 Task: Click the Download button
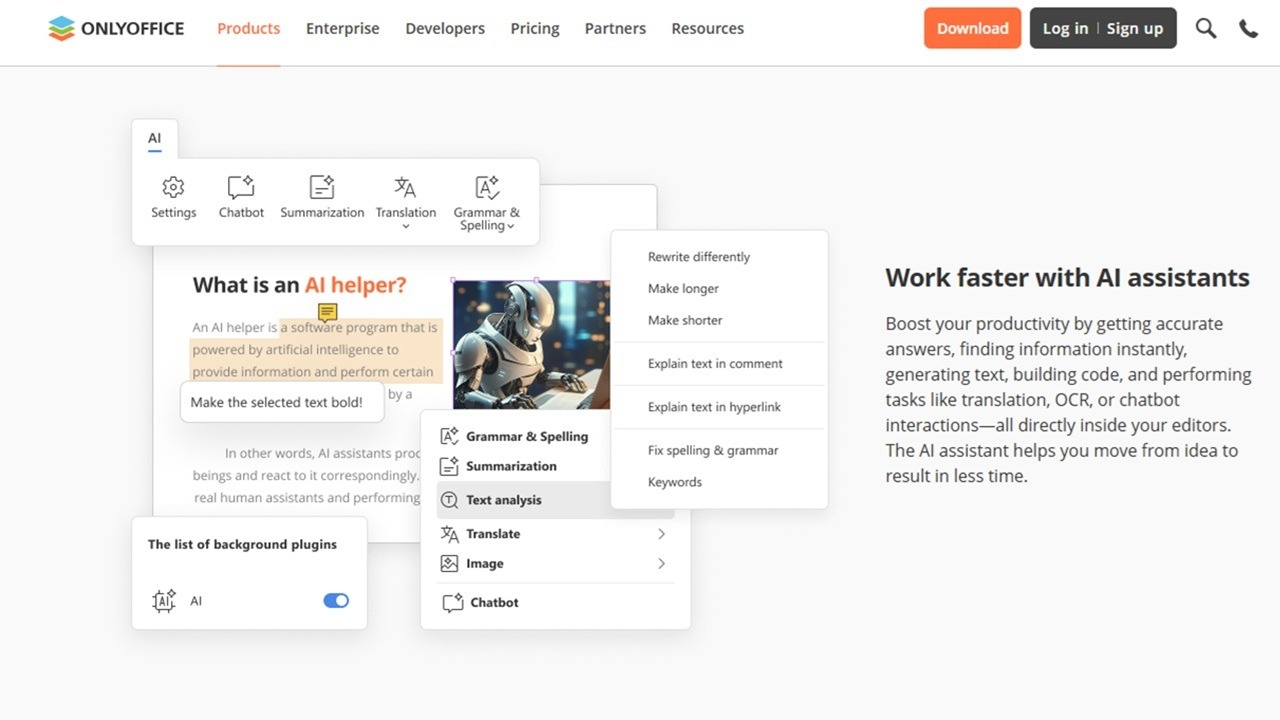972,28
